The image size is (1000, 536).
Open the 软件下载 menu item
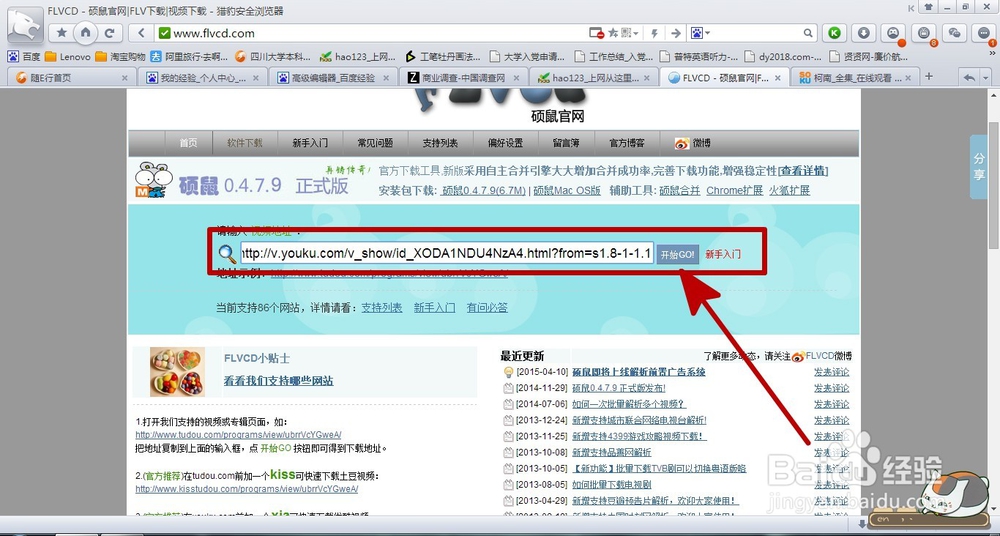pos(245,143)
